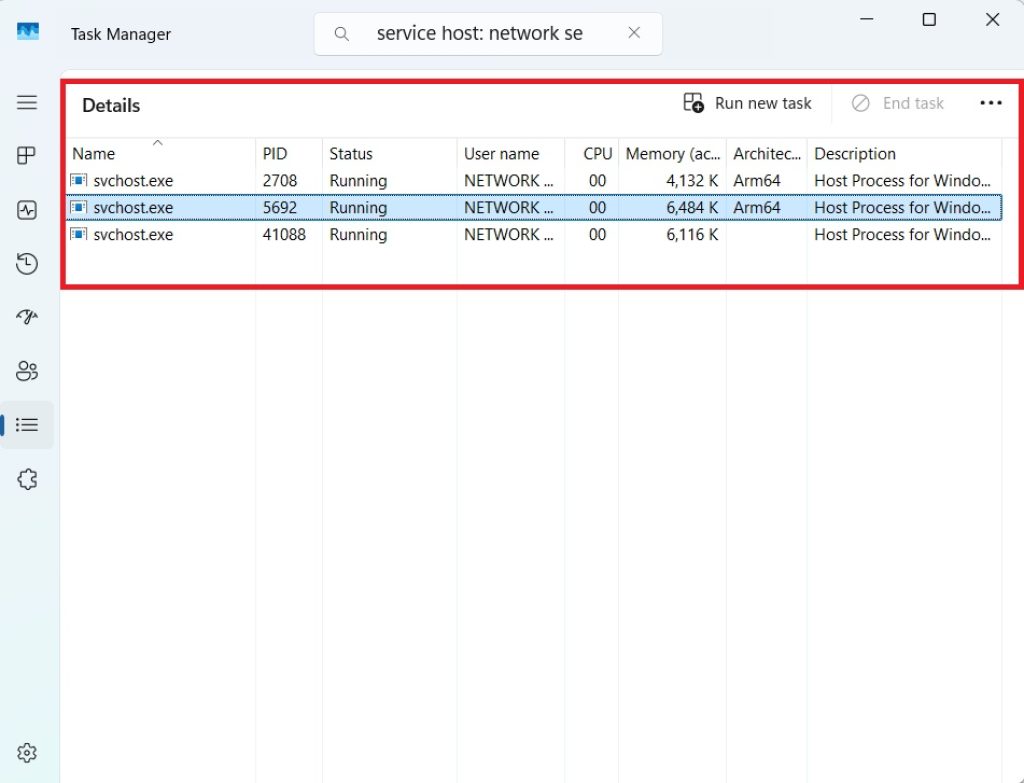
Task: Sort by CPU column header
Action: [592, 153]
